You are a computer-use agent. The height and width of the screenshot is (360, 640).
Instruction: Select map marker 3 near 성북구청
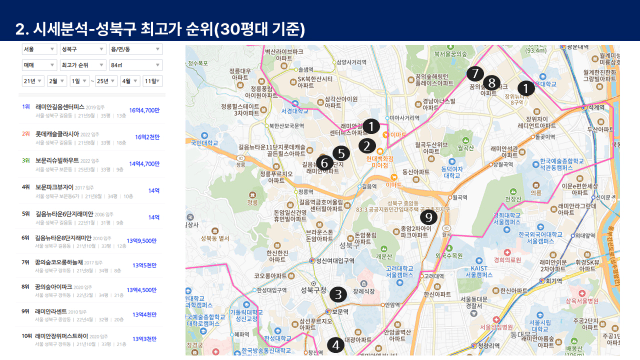pos(338,294)
